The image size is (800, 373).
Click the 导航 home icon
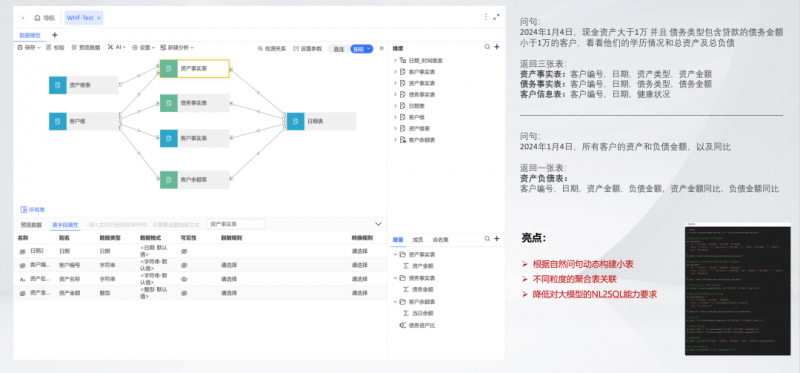coord(37,18)
